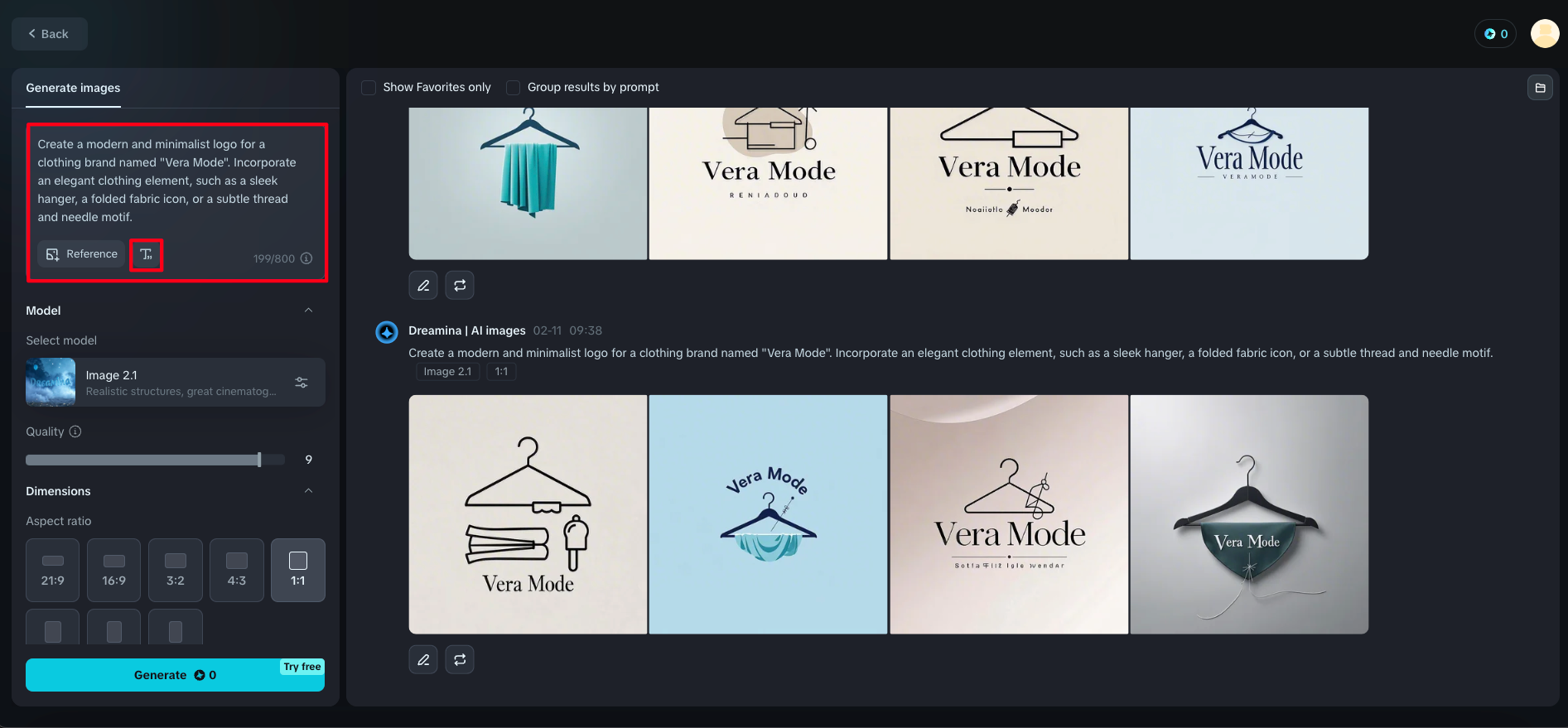This screenshot has width=1568, height=728.
Task: Open the light blue curved-text Vera Mode logo
Action: click(768, 514)
